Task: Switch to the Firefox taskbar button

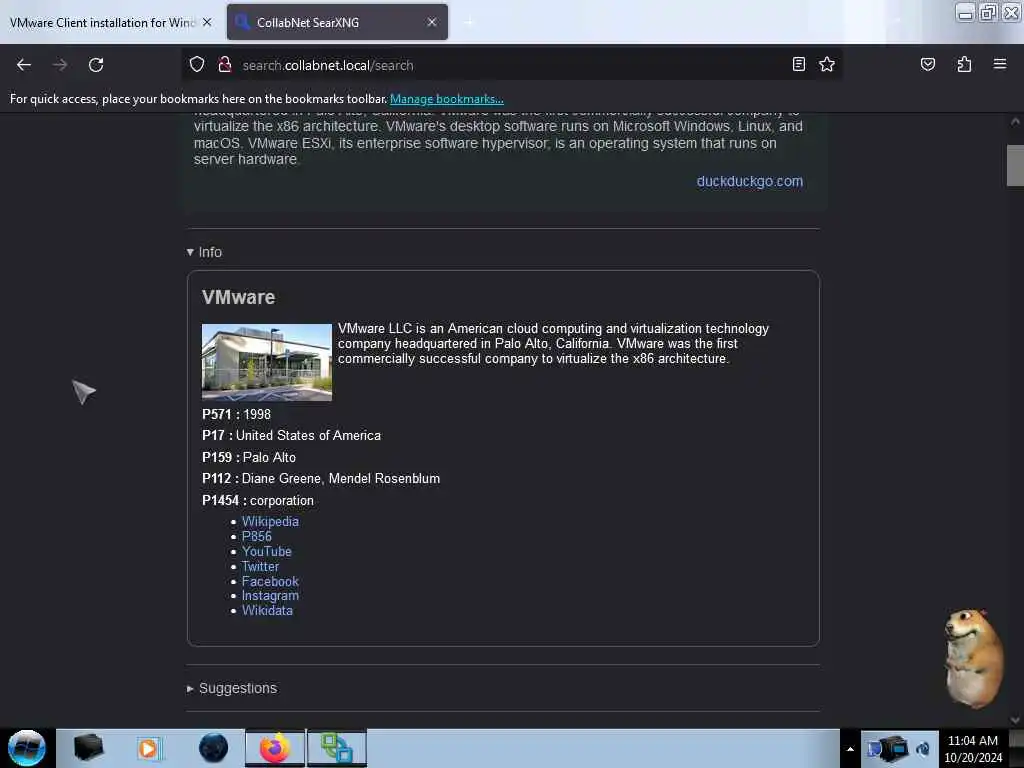Action: (x=275, y=748)
